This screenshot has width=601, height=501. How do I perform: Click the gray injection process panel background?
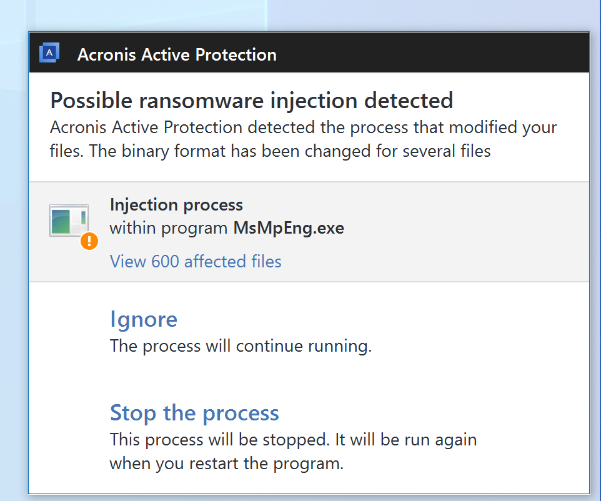tap(460, 232)
